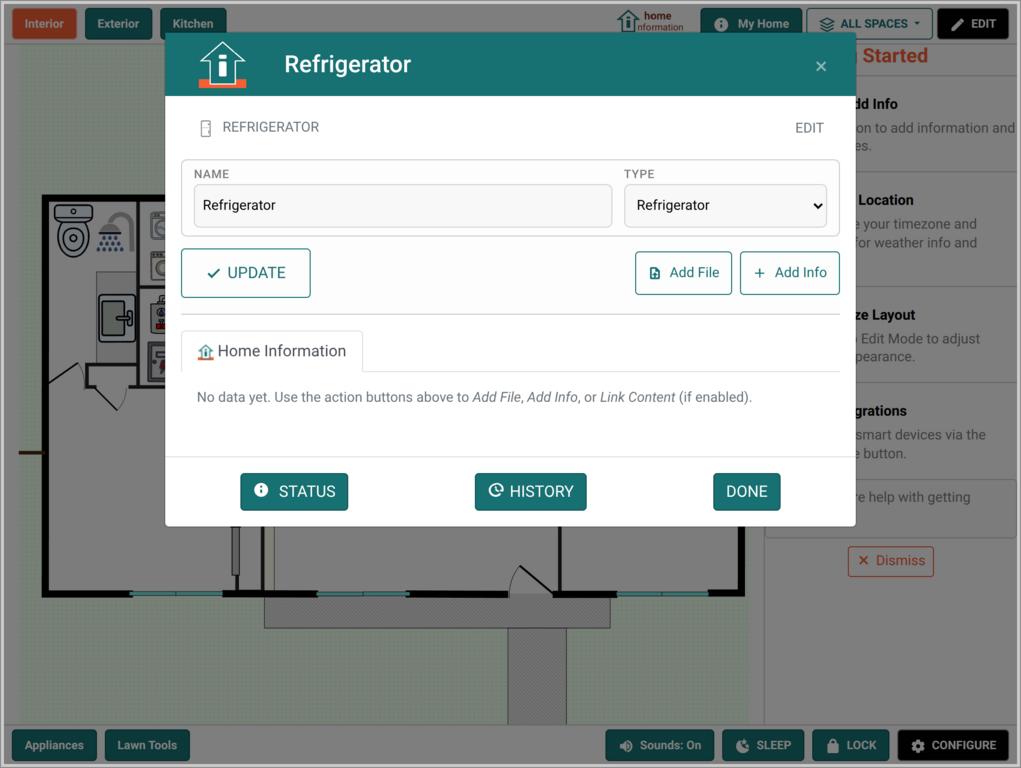Viewport: 1021px width, 768px height.
Task: Open the ALL SPACES dropdown
Action: point(869,24)
